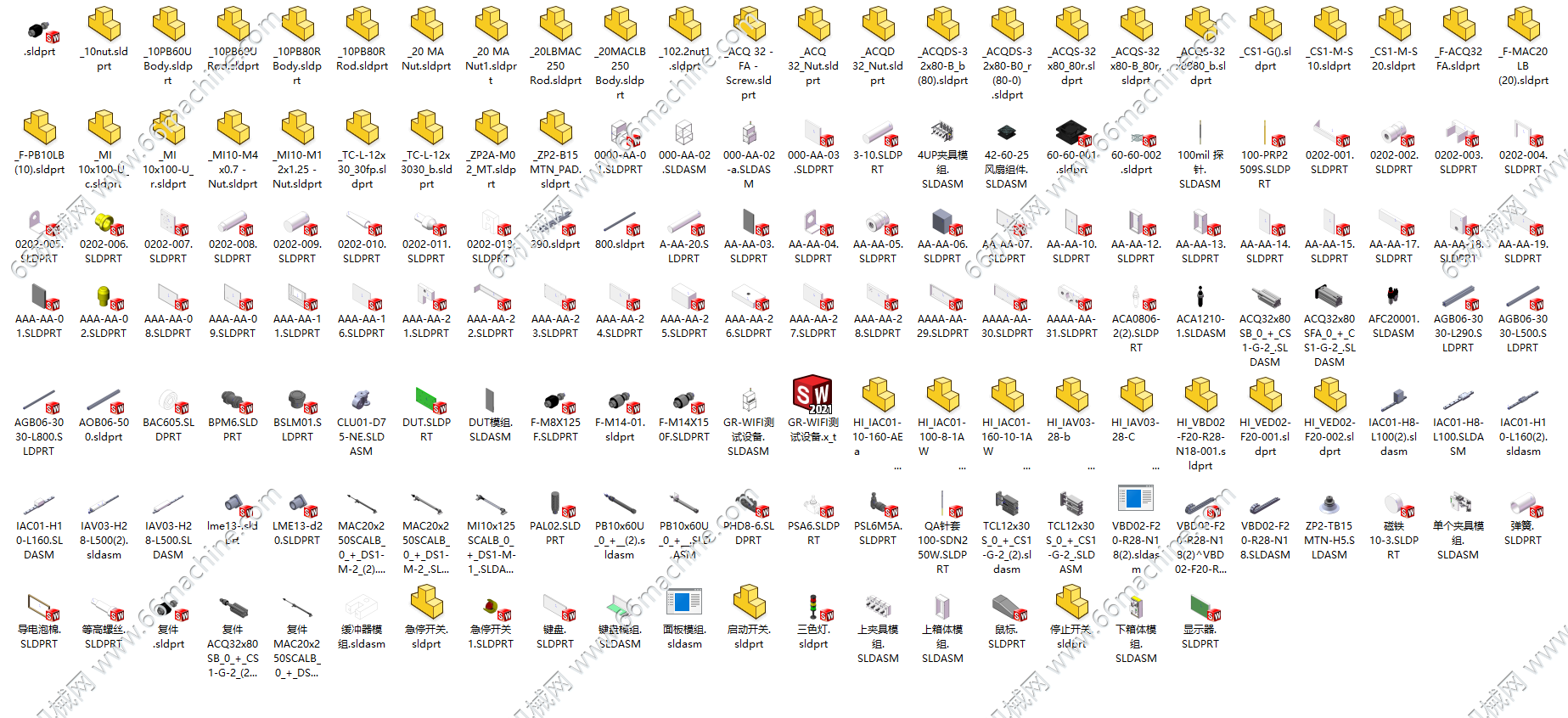Open the 三色灯.sldprt tower light part
Viewport: 1568px width, 718px height.
(x=813, y=607)
